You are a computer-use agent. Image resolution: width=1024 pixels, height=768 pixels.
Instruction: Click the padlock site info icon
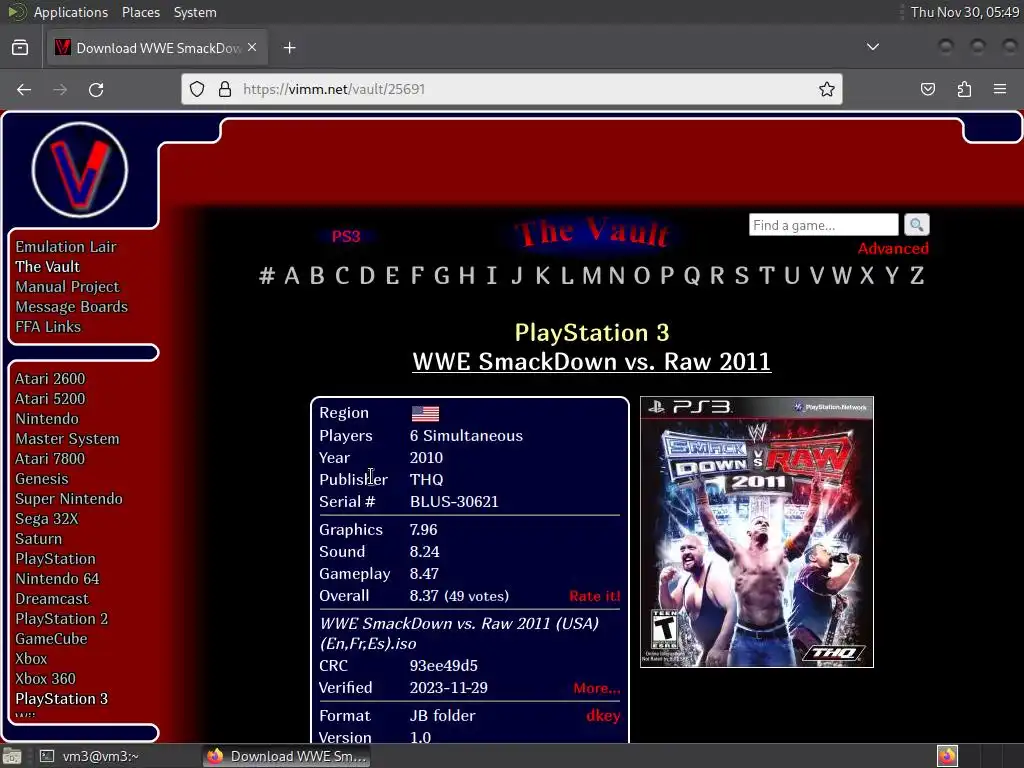(x=225, y=89)
